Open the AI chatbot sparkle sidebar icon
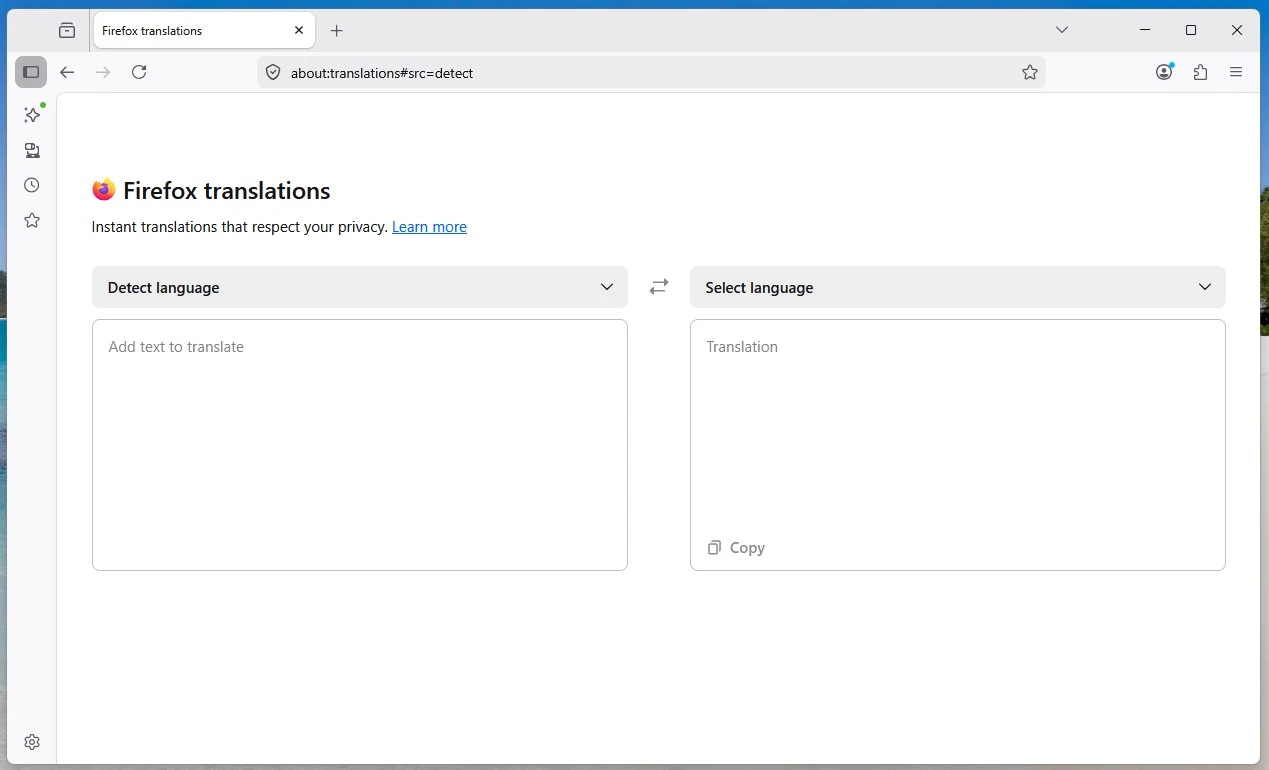 [32, 115]
